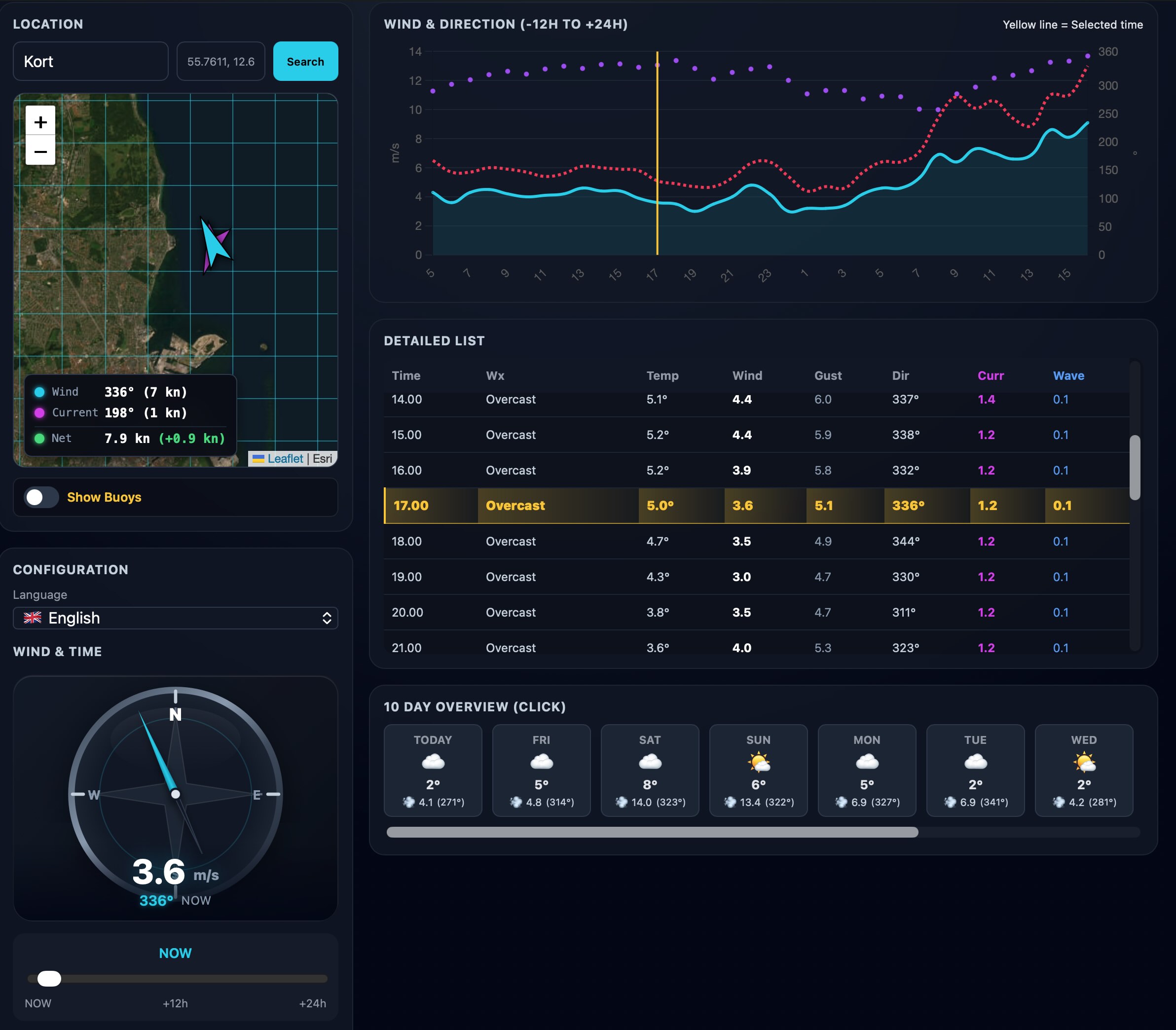Open the Language dropdown

click(x=175, y=618)
